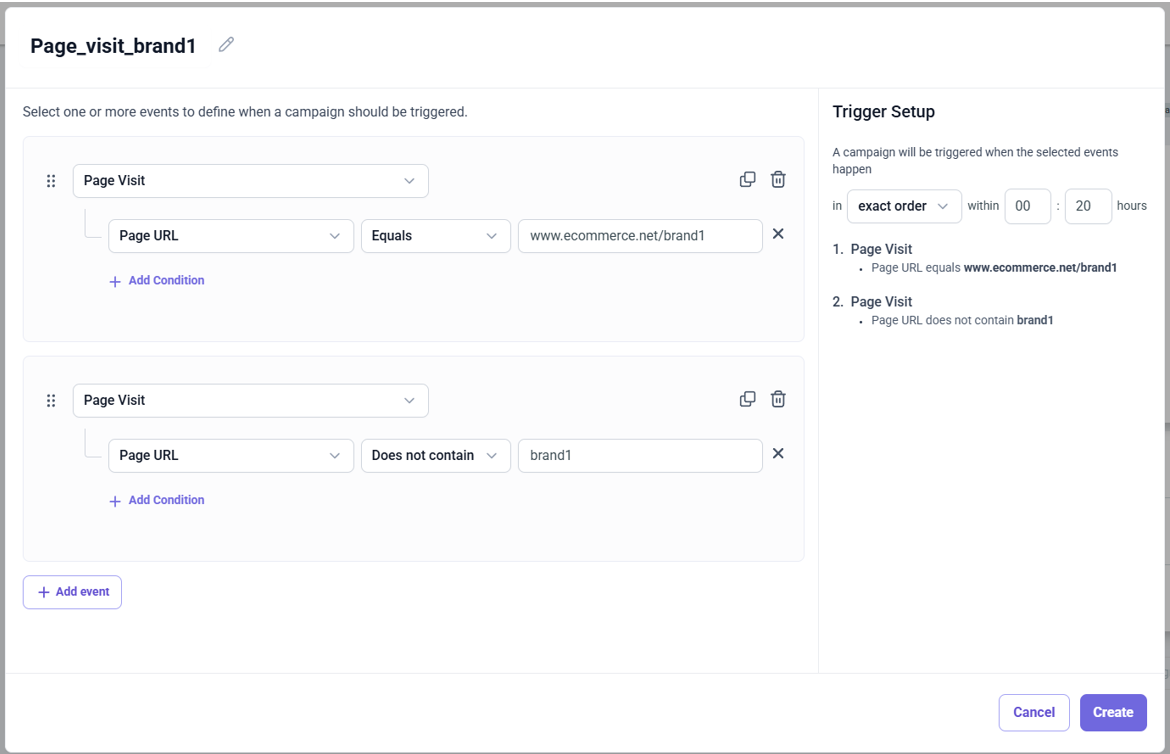Click the 00 hours field

(x=1027, y=206)
